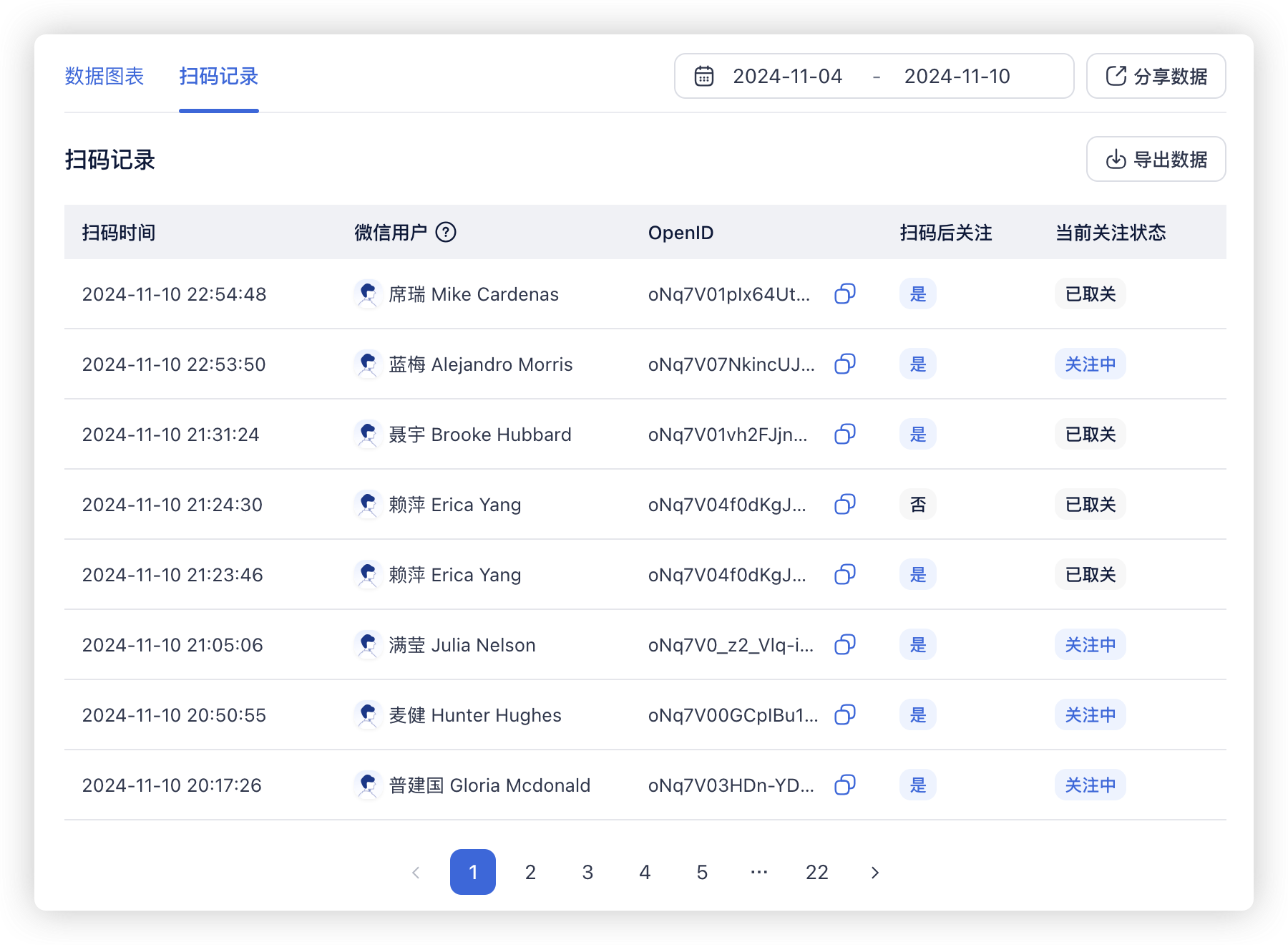
Task: Click timestamp 2024-11-10 20:50:55
Action: [174, 714]
